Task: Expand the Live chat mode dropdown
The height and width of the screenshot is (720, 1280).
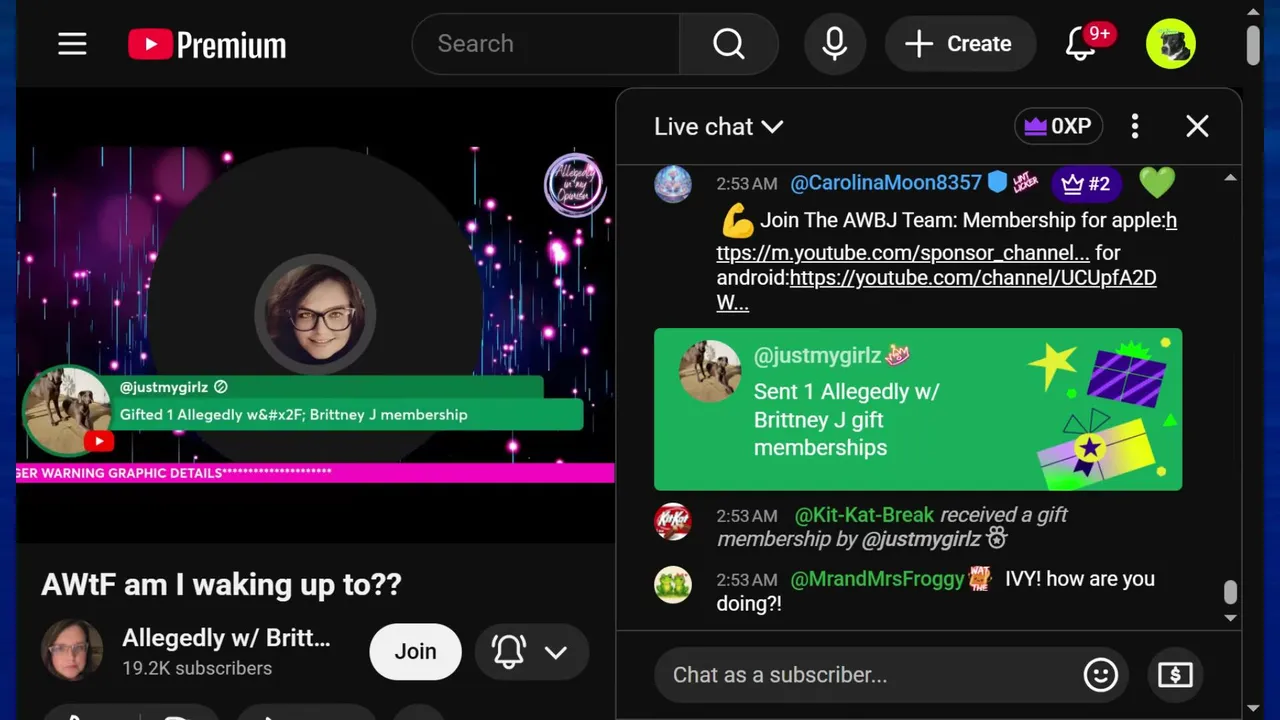Action: [x=718, y=127]
